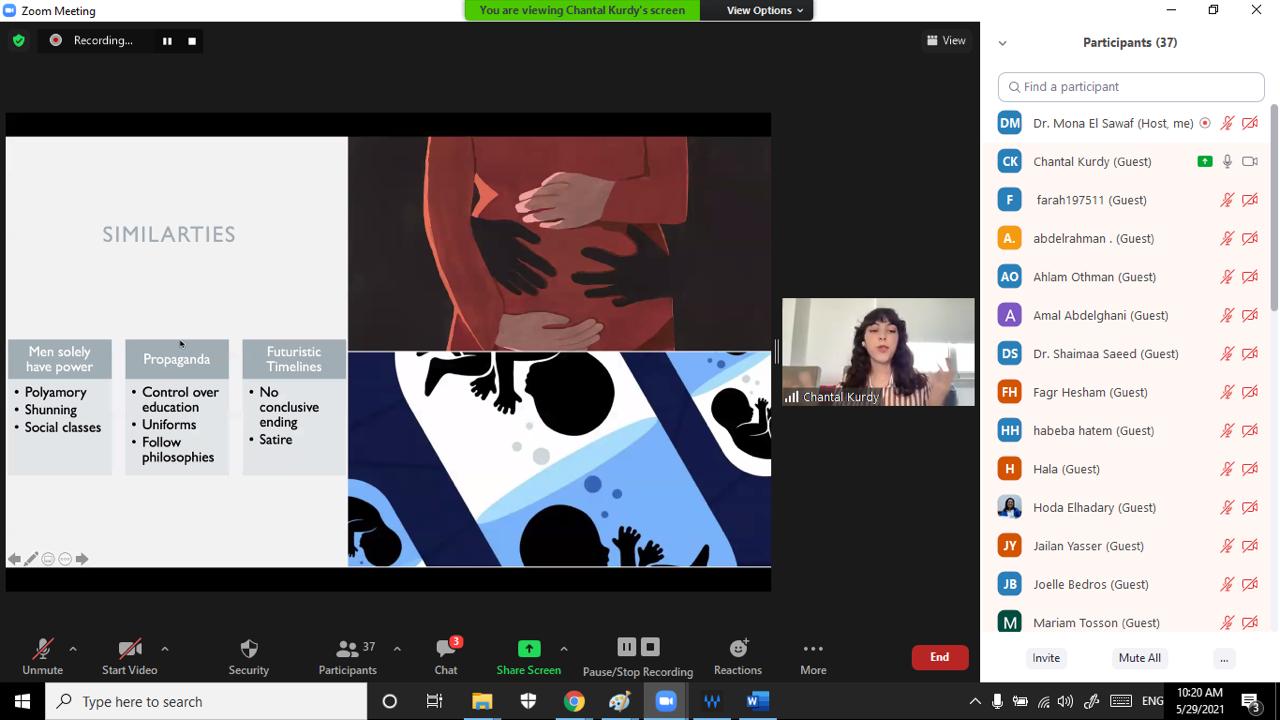The image size is (1280, 720).
Task: Open the View layout menu
Action: pyautogui.click(x=946, y=41)
